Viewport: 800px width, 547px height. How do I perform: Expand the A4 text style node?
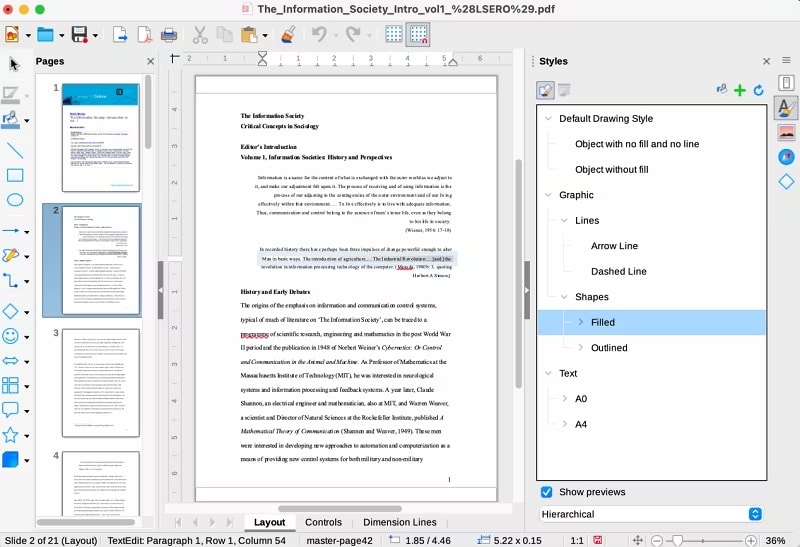565,424
